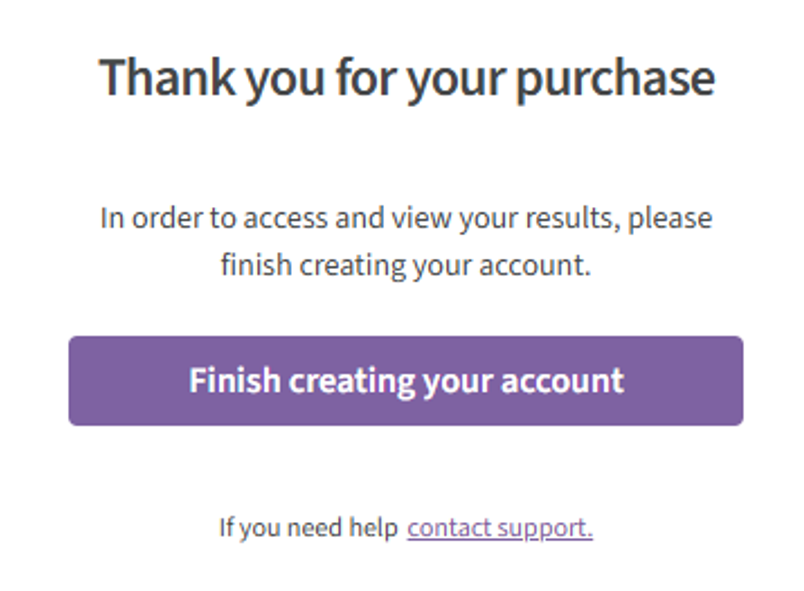The image size is (804, 591).
Task: Click the Finish creating your account button
Action: 406,381
